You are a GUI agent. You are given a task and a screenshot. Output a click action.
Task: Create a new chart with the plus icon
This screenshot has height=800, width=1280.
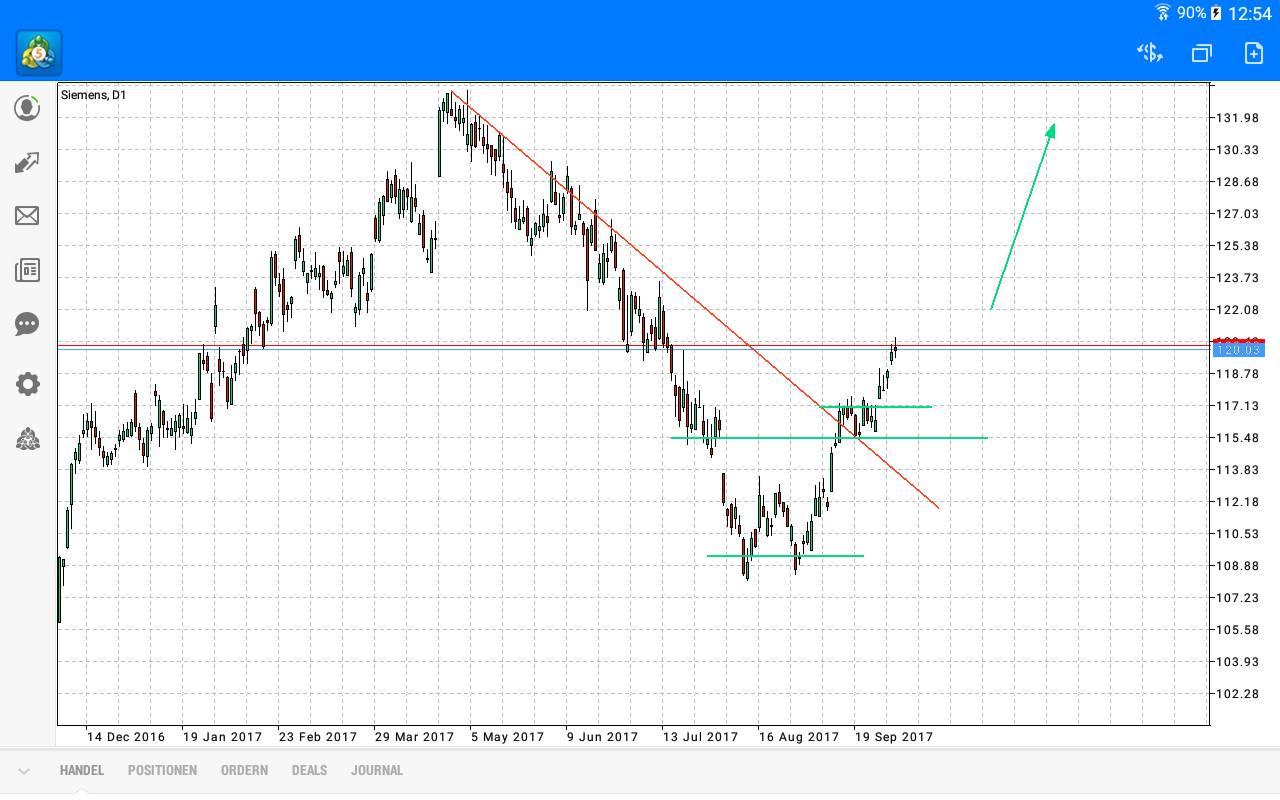[x=1252, y=52]
